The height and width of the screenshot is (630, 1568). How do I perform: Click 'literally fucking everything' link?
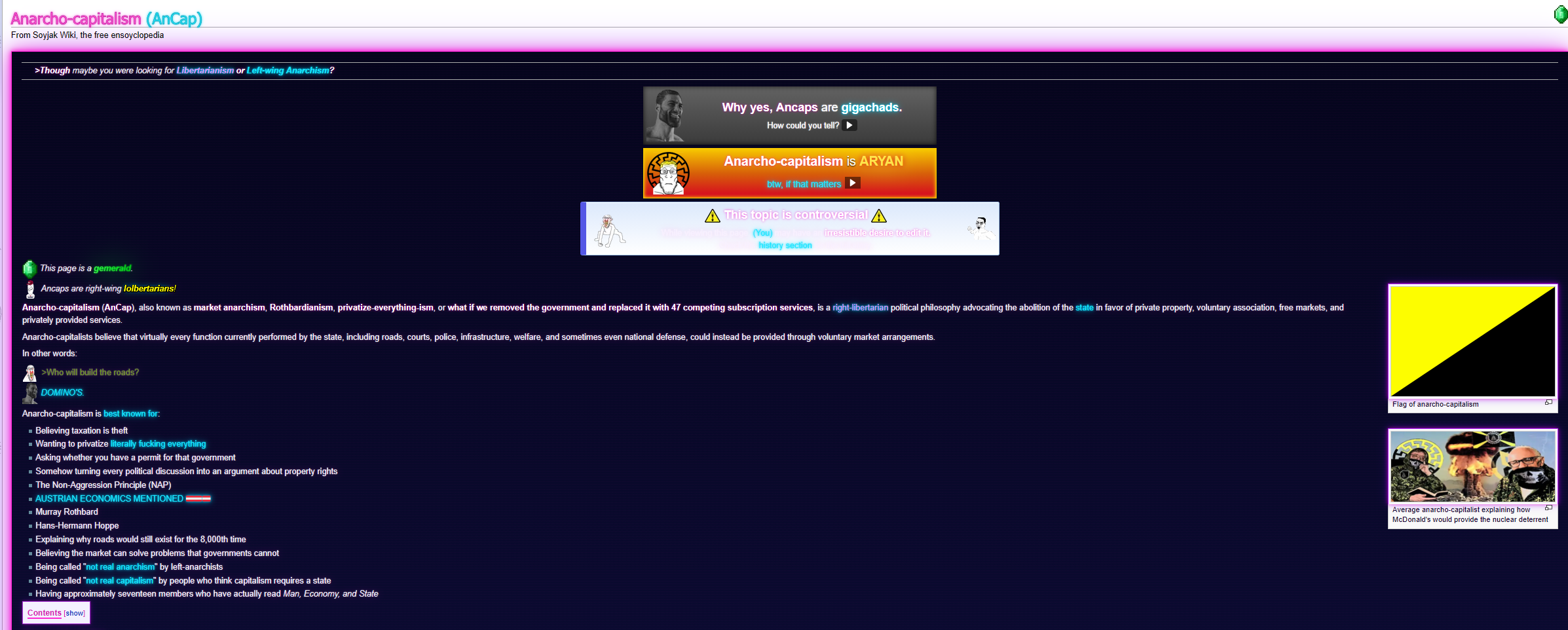click(x=158, y=444)
